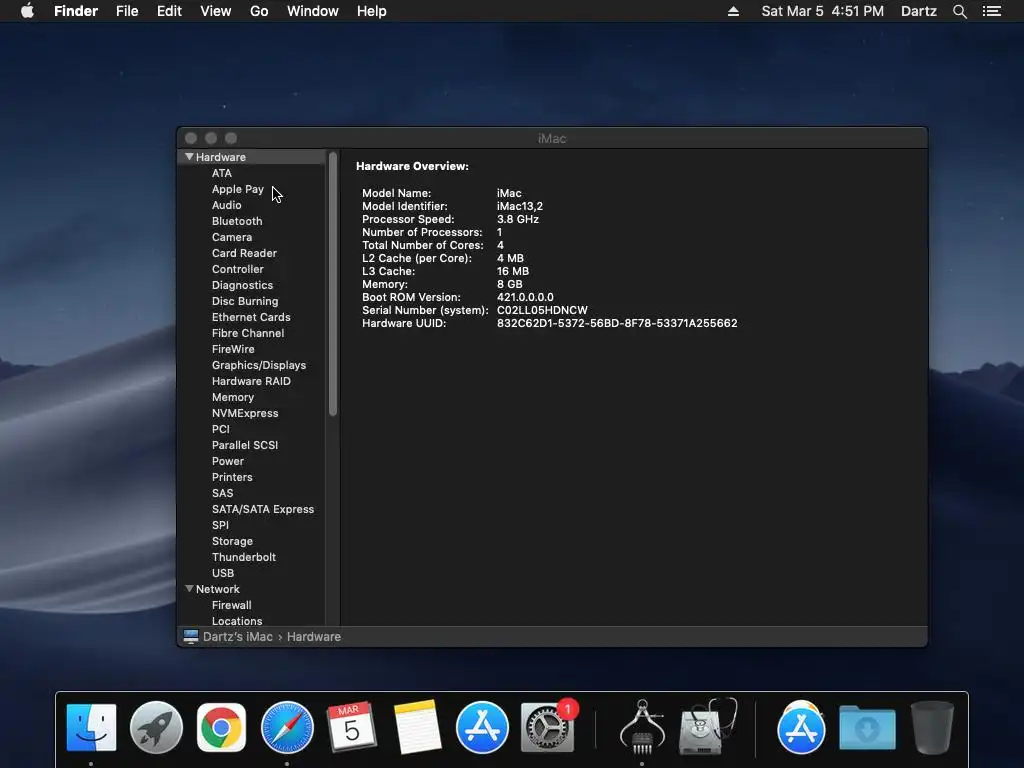
Task: Open the Apple menu
Action: tap(27, 11)
